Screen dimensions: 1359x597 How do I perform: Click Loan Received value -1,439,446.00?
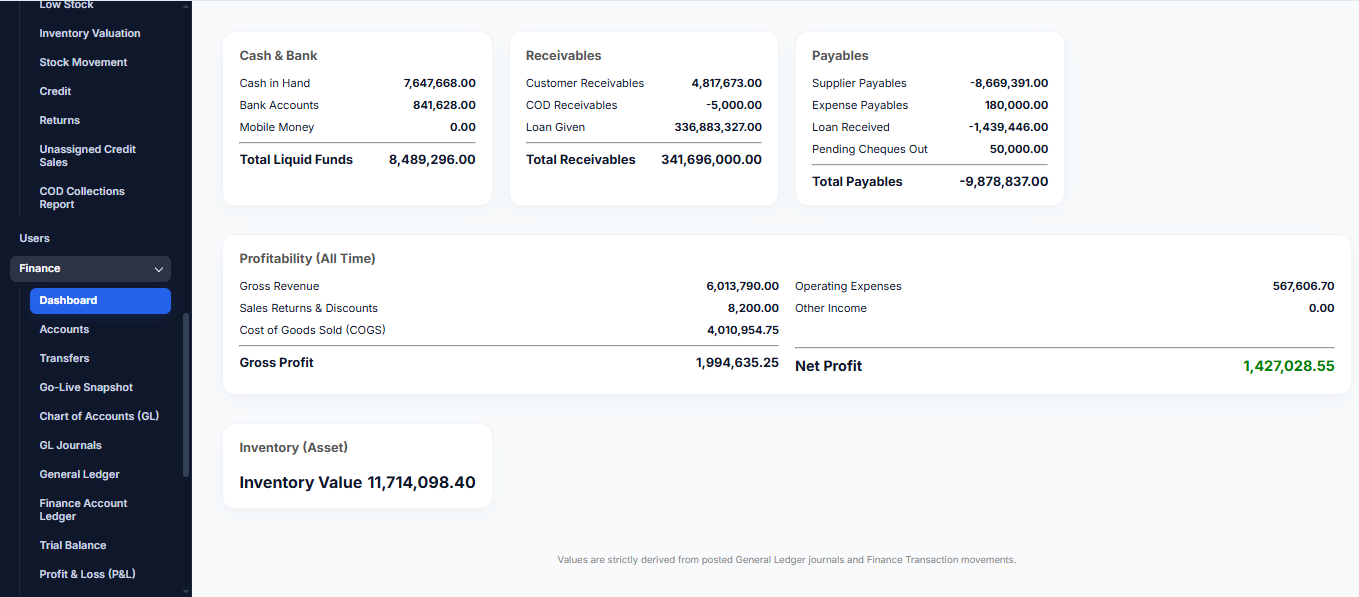[x=1008, y=127]
